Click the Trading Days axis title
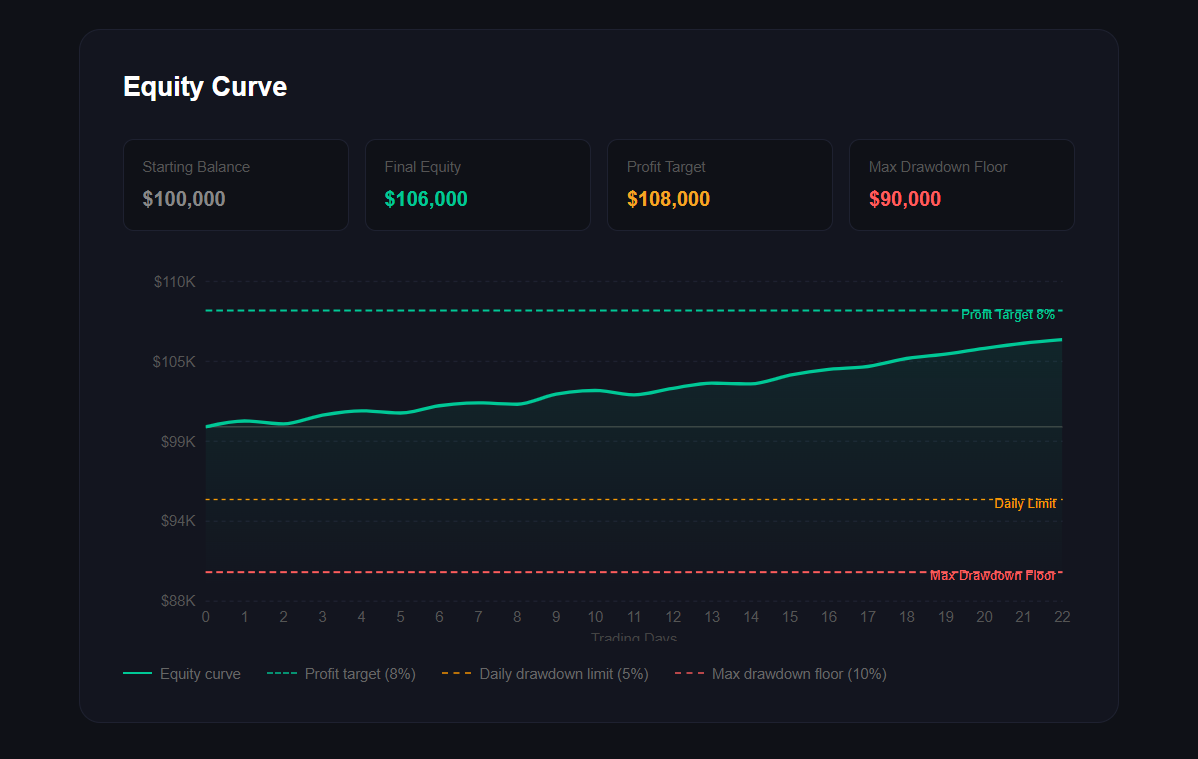The width and height of the screenshot is (1198, 759). coord(633,637)
